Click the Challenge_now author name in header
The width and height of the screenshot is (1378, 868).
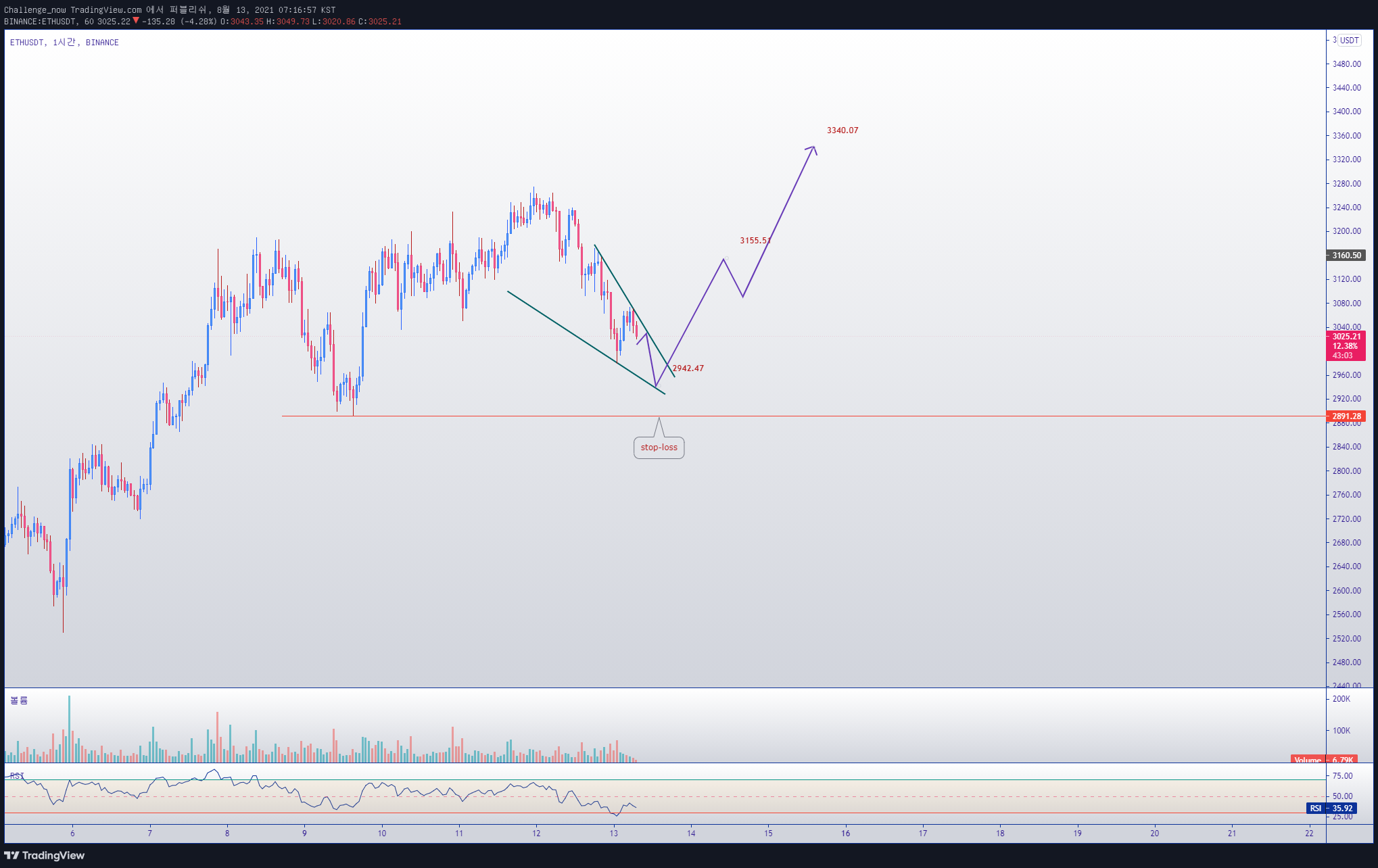pyautogui.click(x=35, y=10)
